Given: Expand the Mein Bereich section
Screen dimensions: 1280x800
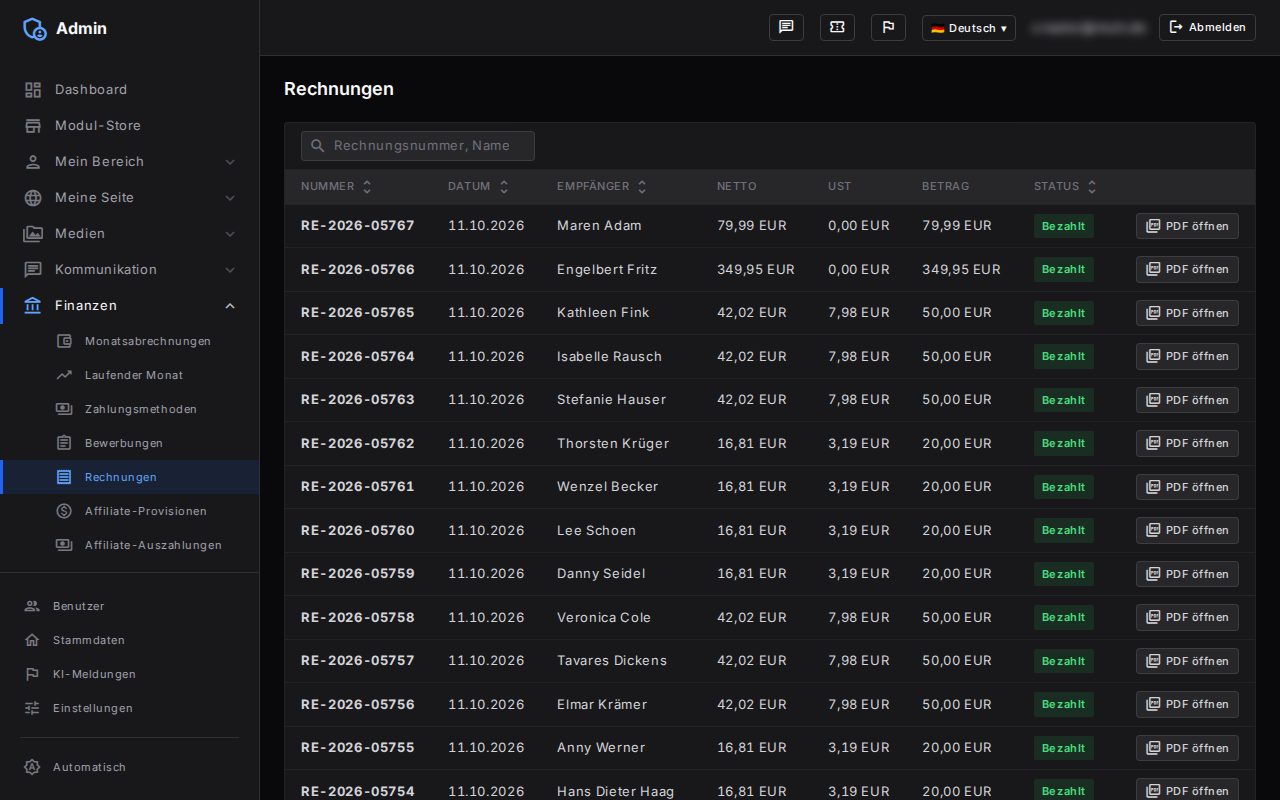Looking at the screenshot, I should tap(130, 162).
